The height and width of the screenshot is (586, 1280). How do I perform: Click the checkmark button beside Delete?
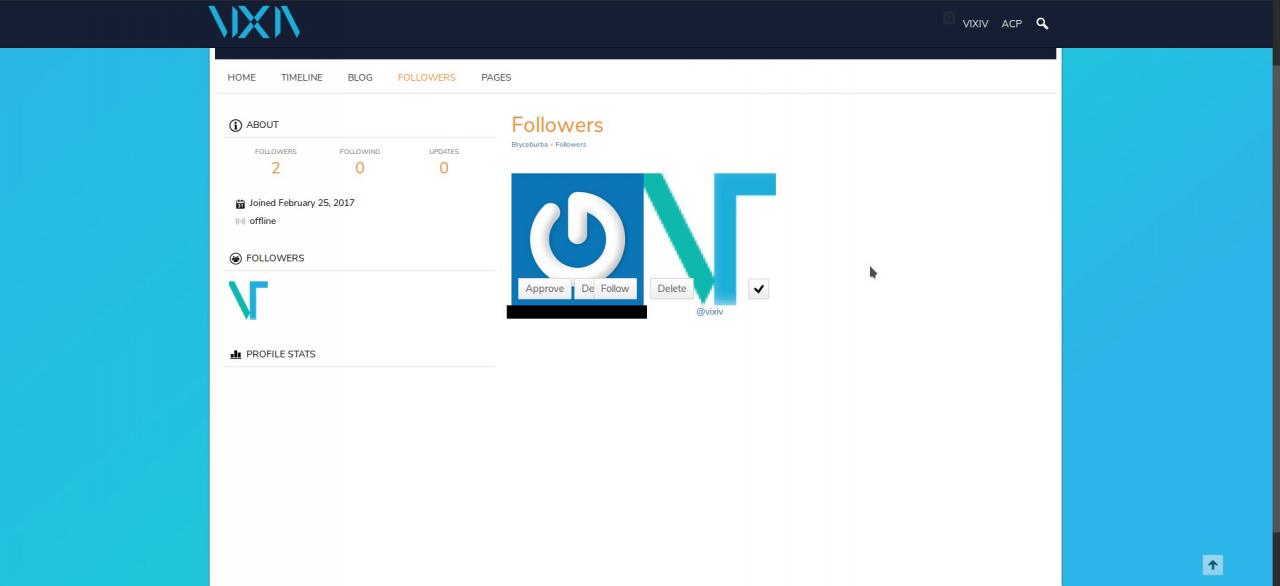coord(759,289)
